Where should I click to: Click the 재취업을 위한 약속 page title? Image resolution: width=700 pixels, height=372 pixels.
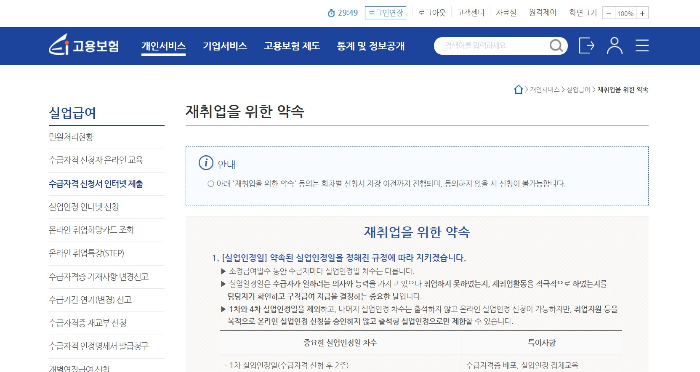pyautogui.click(x=245, y=111)
